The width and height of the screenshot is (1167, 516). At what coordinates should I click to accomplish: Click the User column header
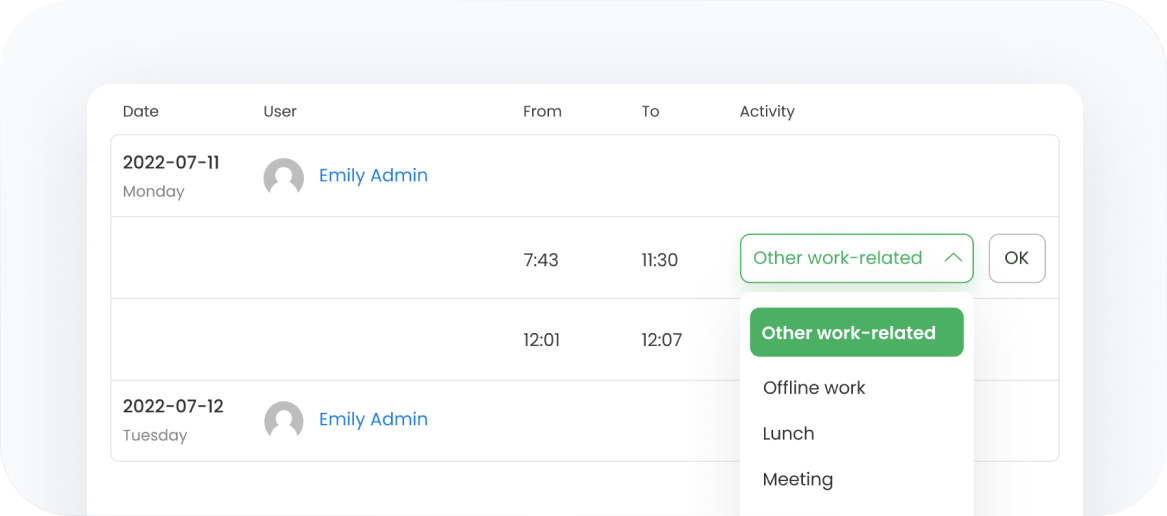point(280,112)
